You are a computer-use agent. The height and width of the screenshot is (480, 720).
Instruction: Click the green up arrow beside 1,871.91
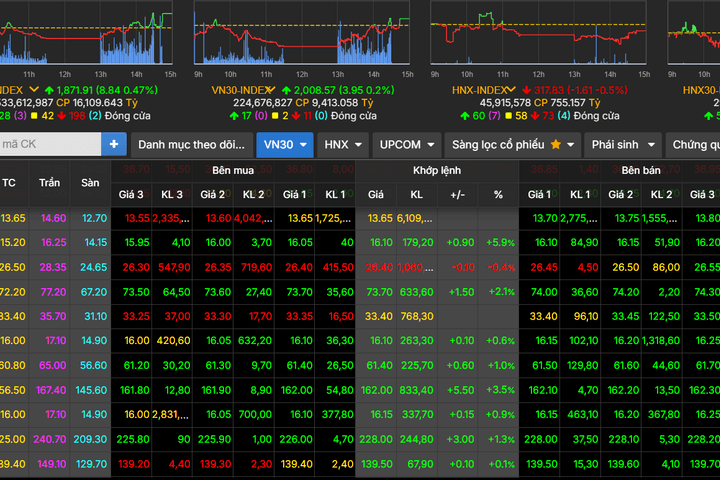[x=50, y=90]
